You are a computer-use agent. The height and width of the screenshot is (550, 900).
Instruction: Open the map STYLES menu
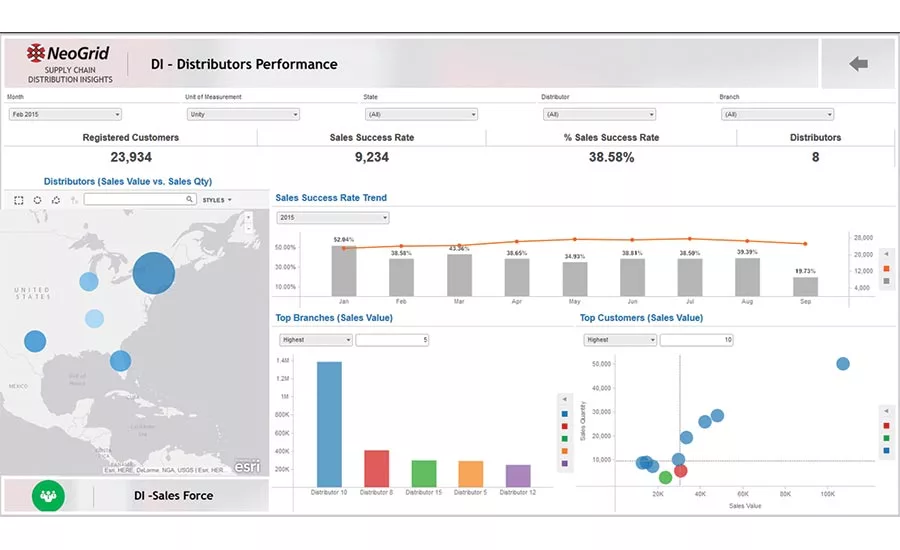click(217, 200)
